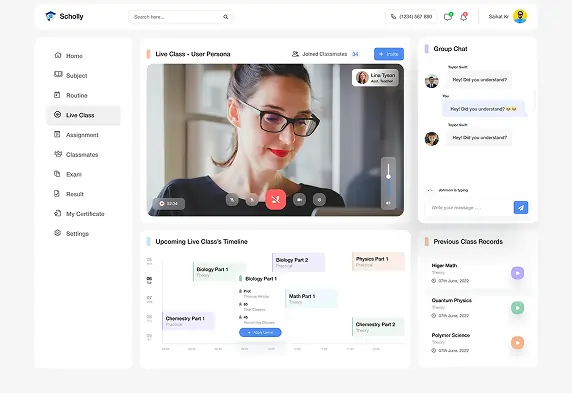The height and width of the screenshot is (393, 572).
Task: Open Settings in the sidebar
Action: click(x=83, y=233)
